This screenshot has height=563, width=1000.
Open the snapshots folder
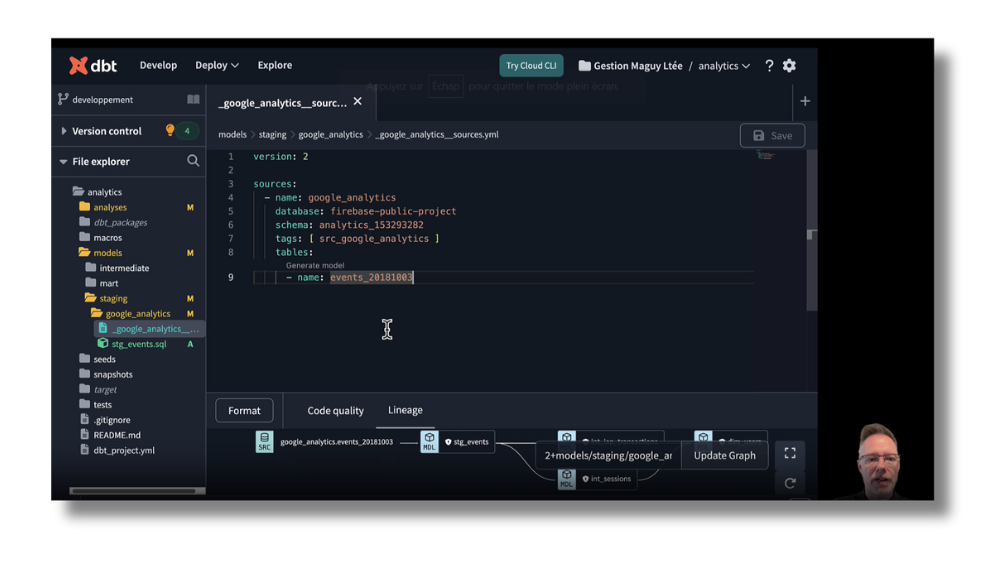[x=106, y=374]
